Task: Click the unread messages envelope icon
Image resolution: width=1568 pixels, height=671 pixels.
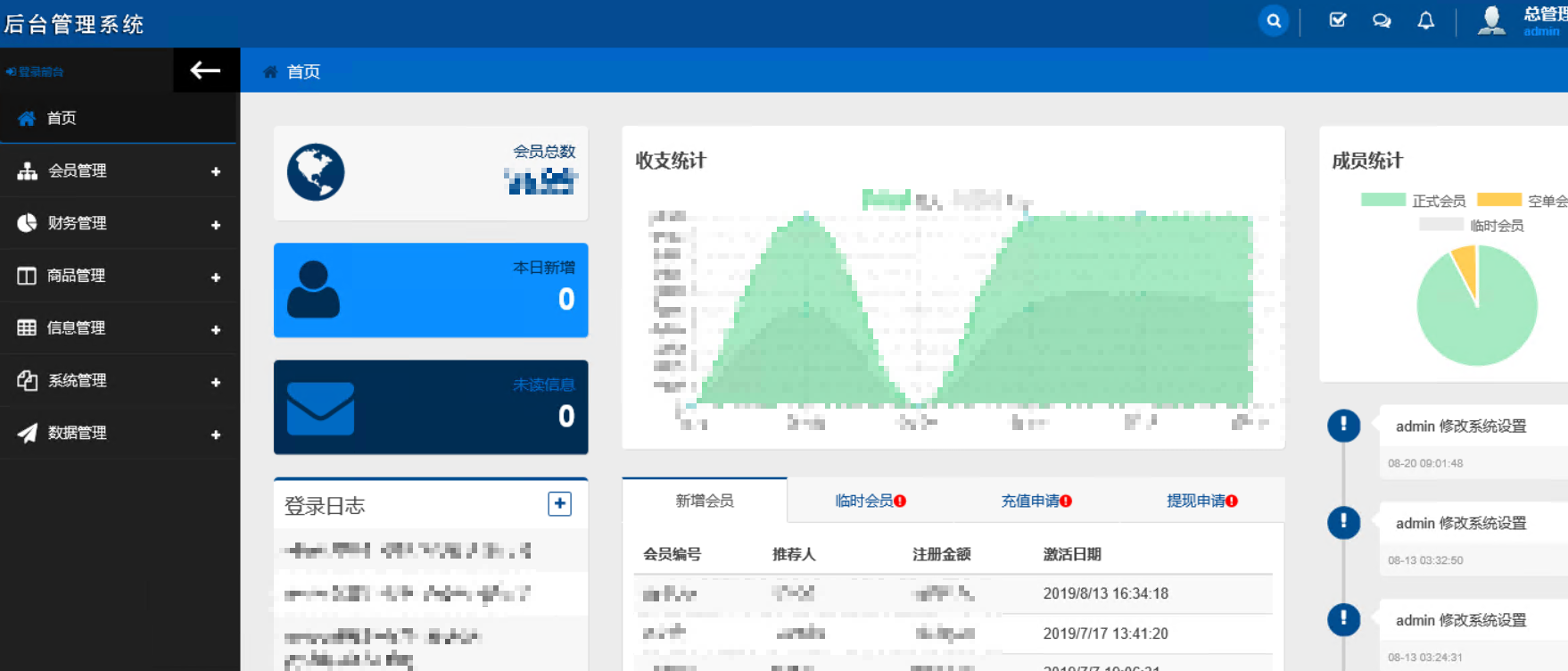Action: pos(320,409)
